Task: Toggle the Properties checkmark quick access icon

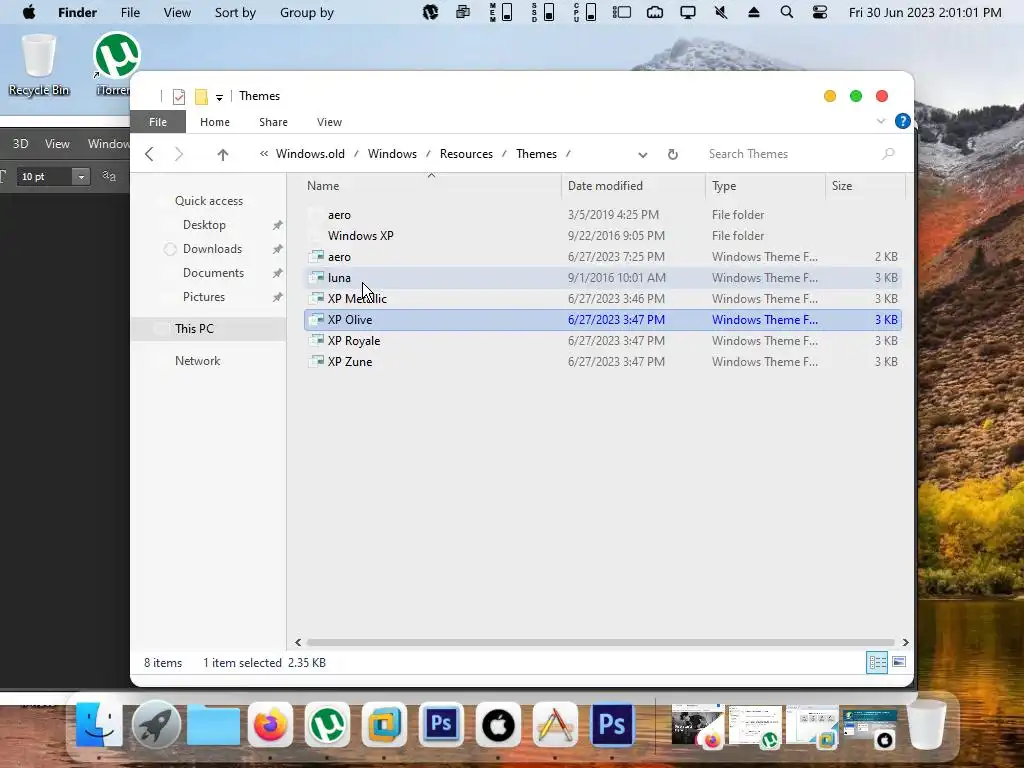Action: pyautogui.click(x=178, y=97)
